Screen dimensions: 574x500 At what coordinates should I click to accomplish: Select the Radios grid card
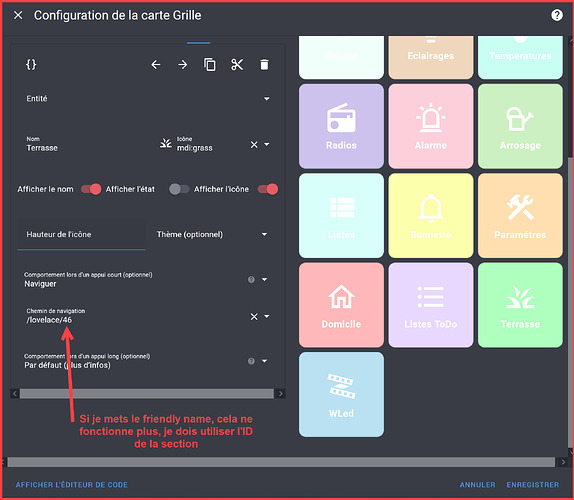coord(341,126)
